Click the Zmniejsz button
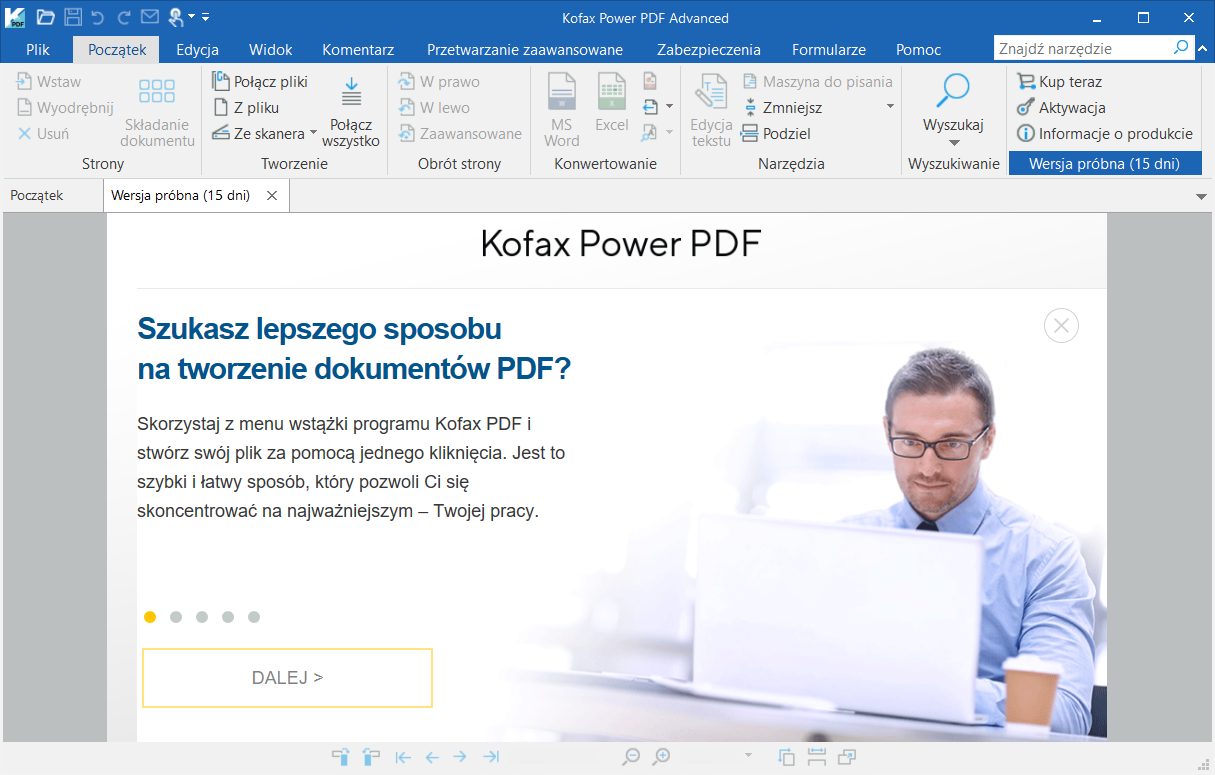1215x775 pixels. pos(782,108)
